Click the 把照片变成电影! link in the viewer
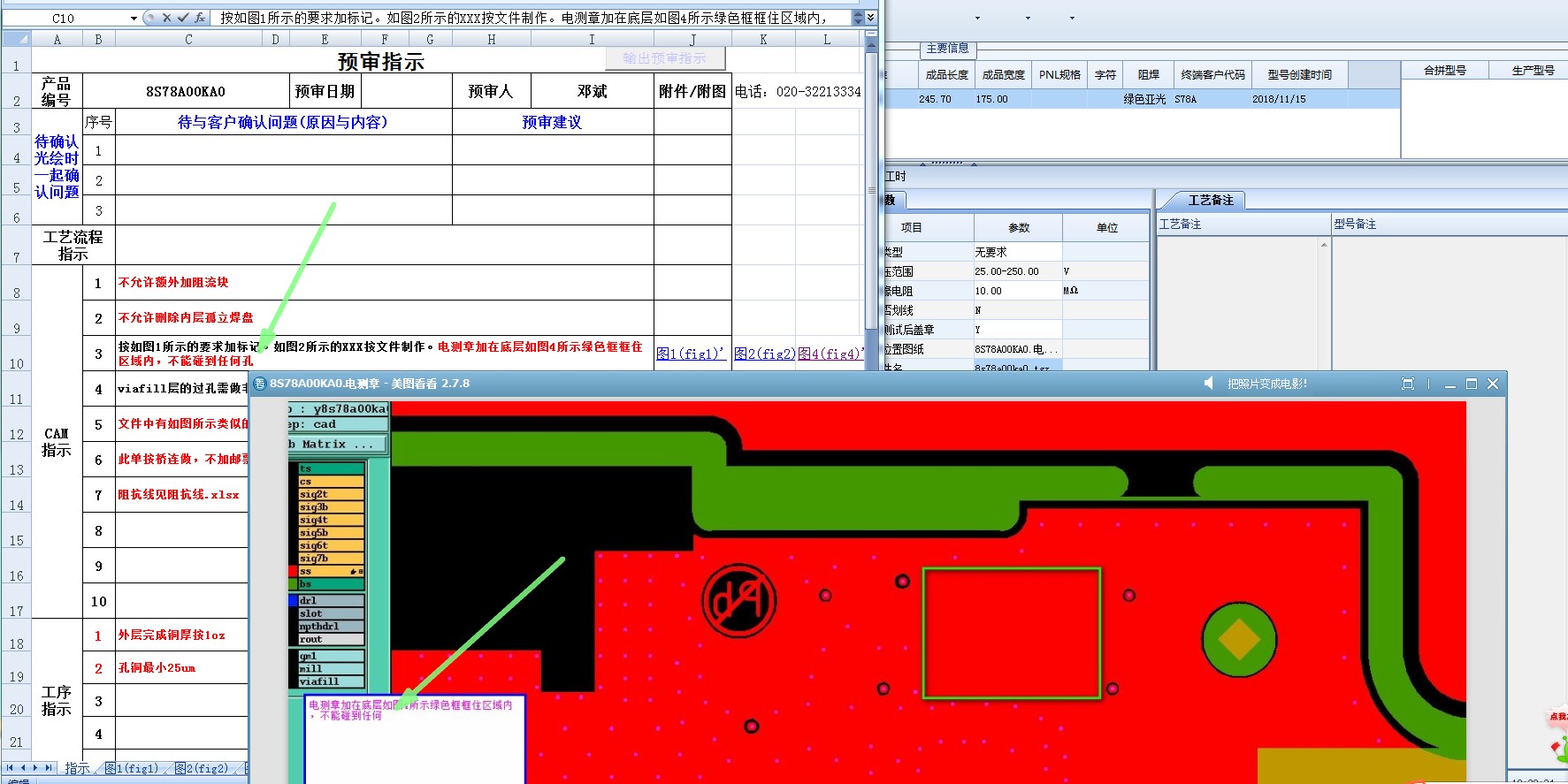 [1267, 384]
